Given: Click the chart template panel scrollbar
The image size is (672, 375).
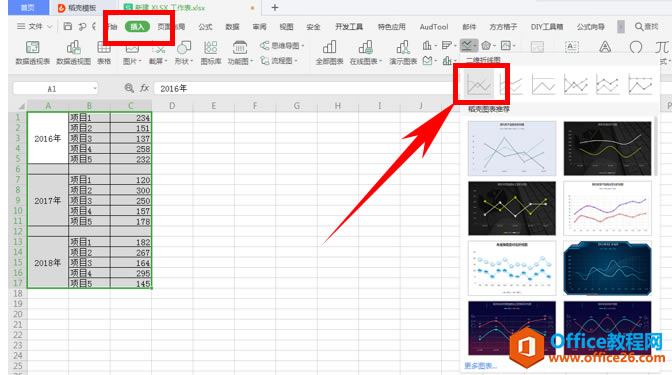Looking at the screenshot, I should [x=656, y=146].
